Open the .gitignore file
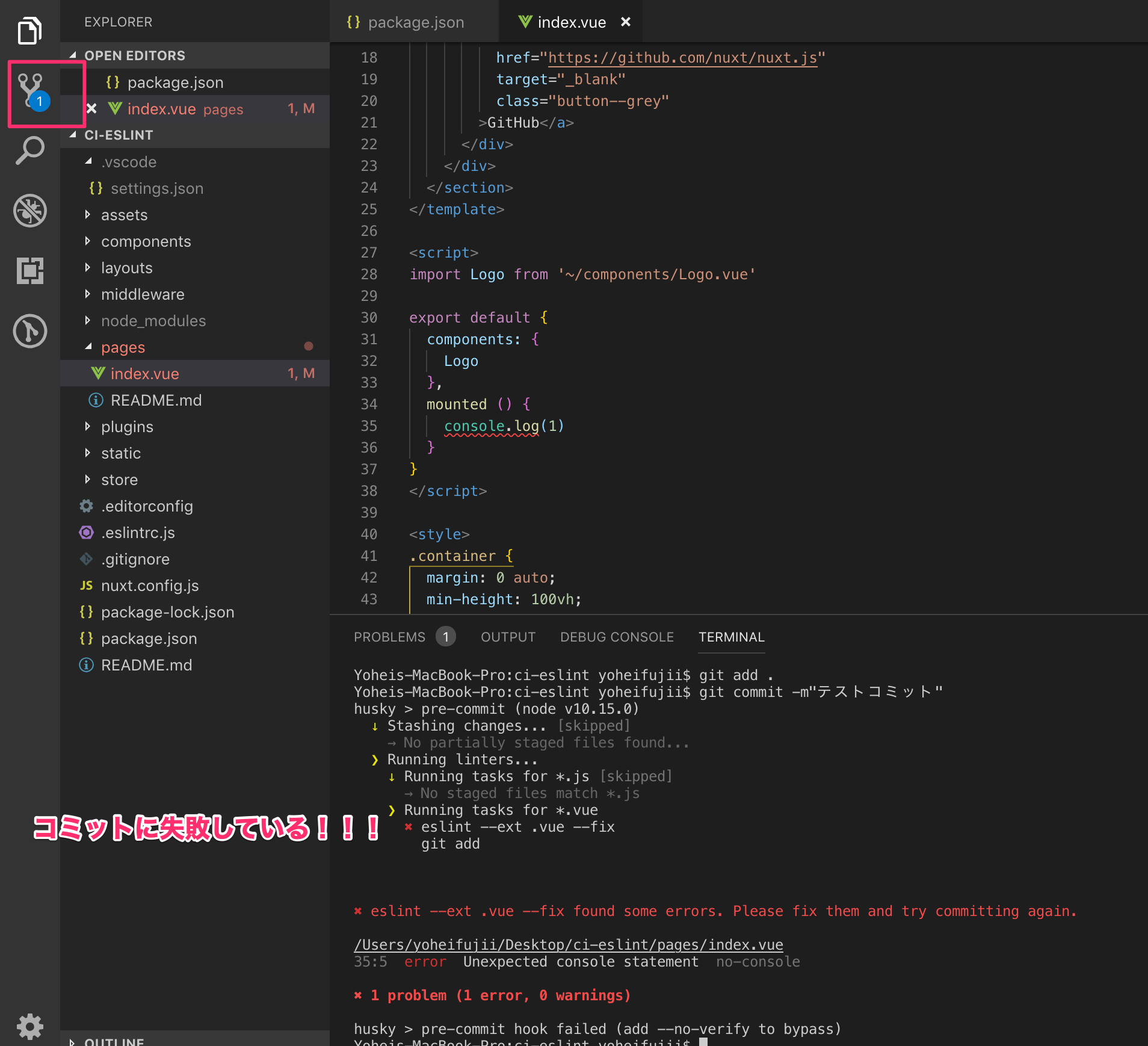The width and height of the screenshot is (1148, 1046). coord(195,559)
